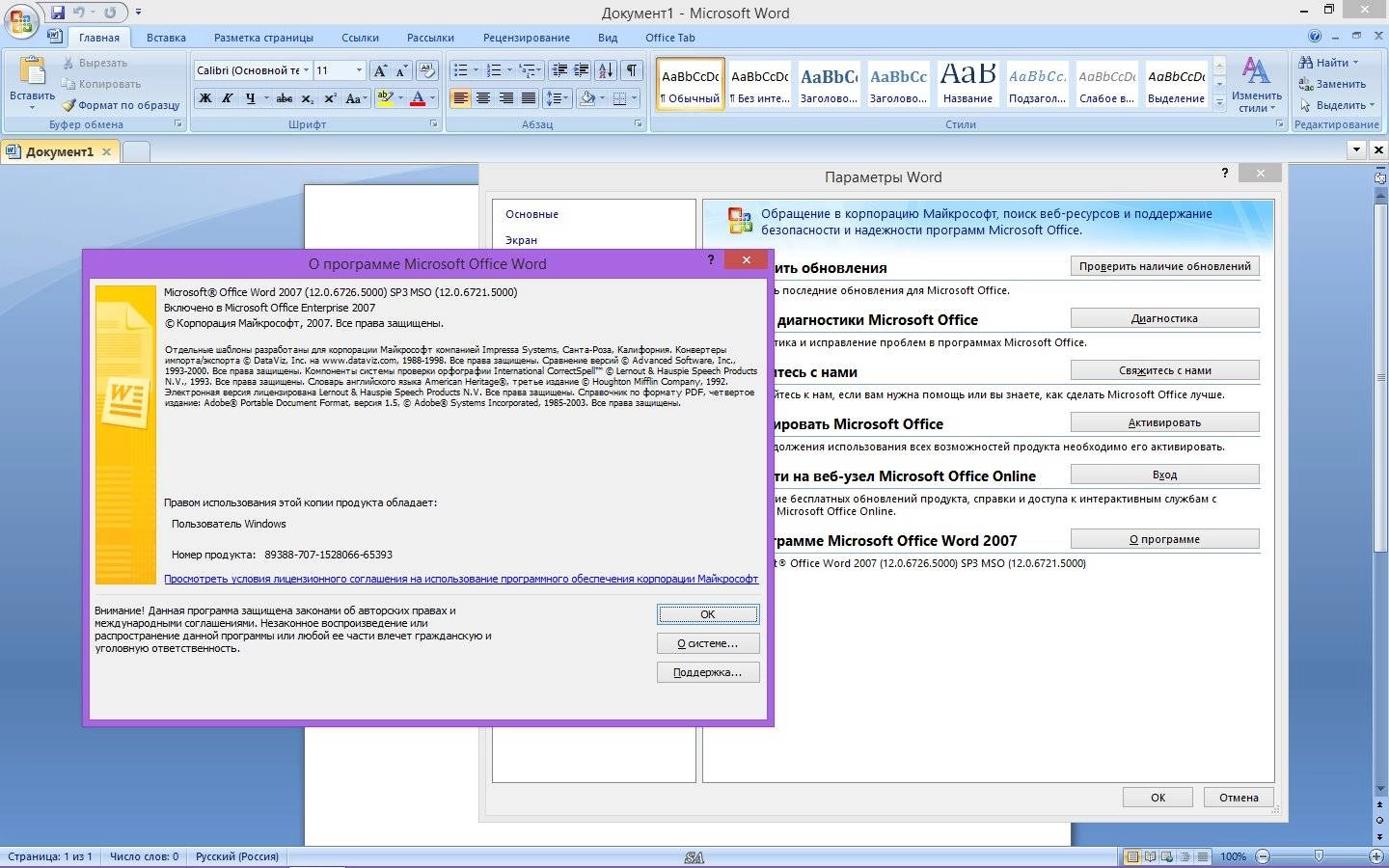Toggle strikethrough formatting (abc)

pos(284,98)
